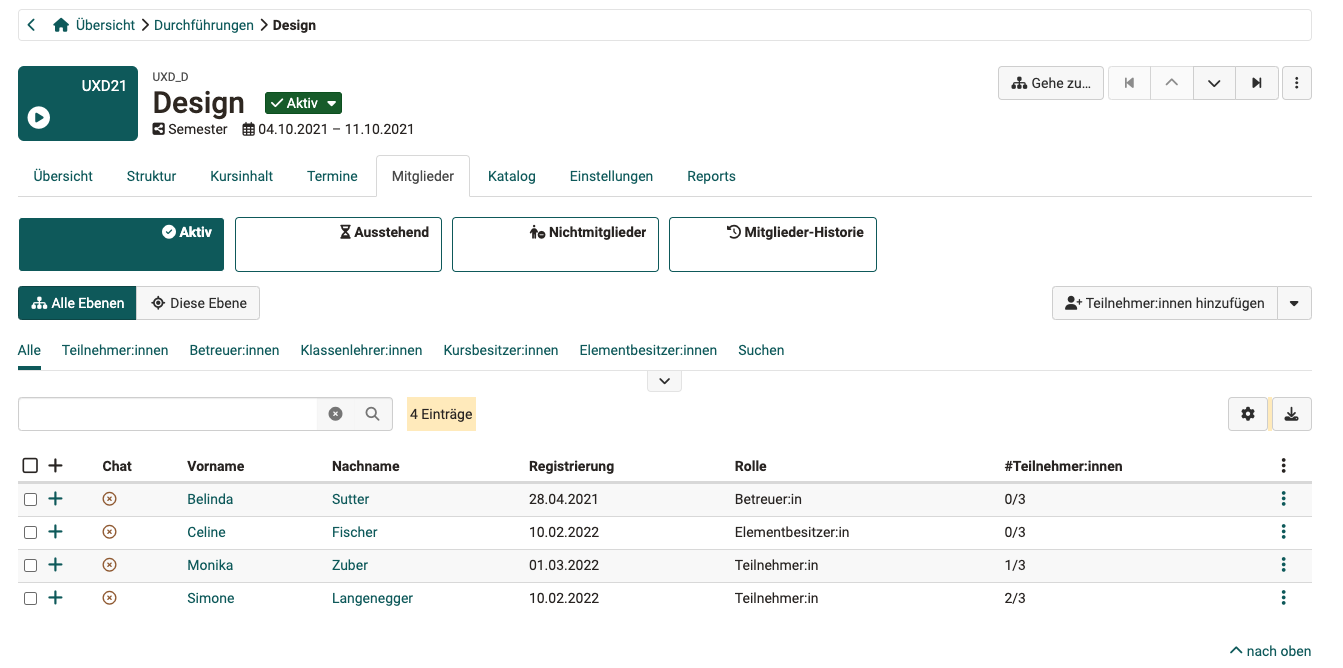Check the box for Monika Zuber

[30, 565]
